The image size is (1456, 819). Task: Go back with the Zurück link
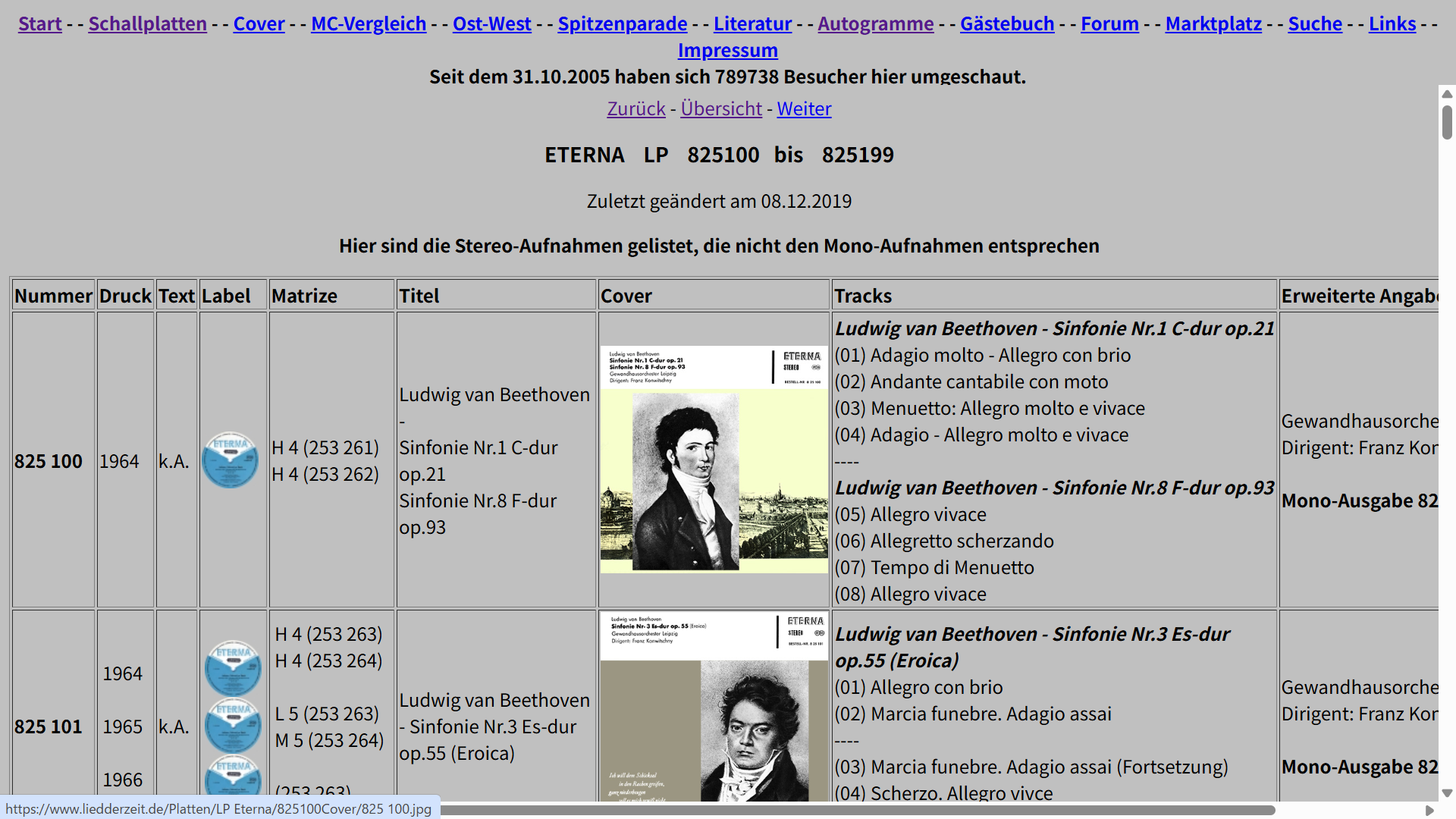[635, 108]
